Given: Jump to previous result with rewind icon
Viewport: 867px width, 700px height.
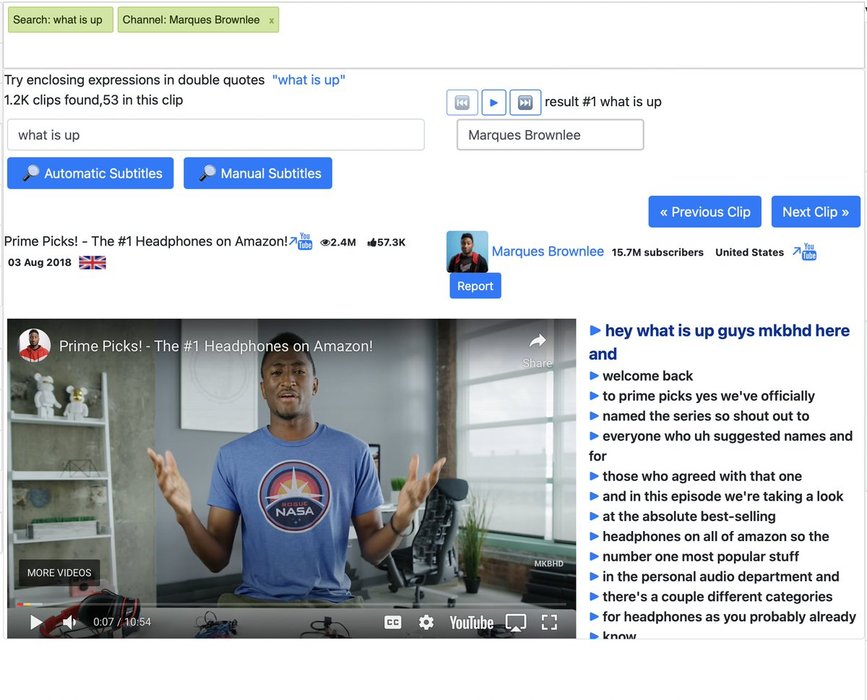Looking at the screenshot, I should 462,102.
